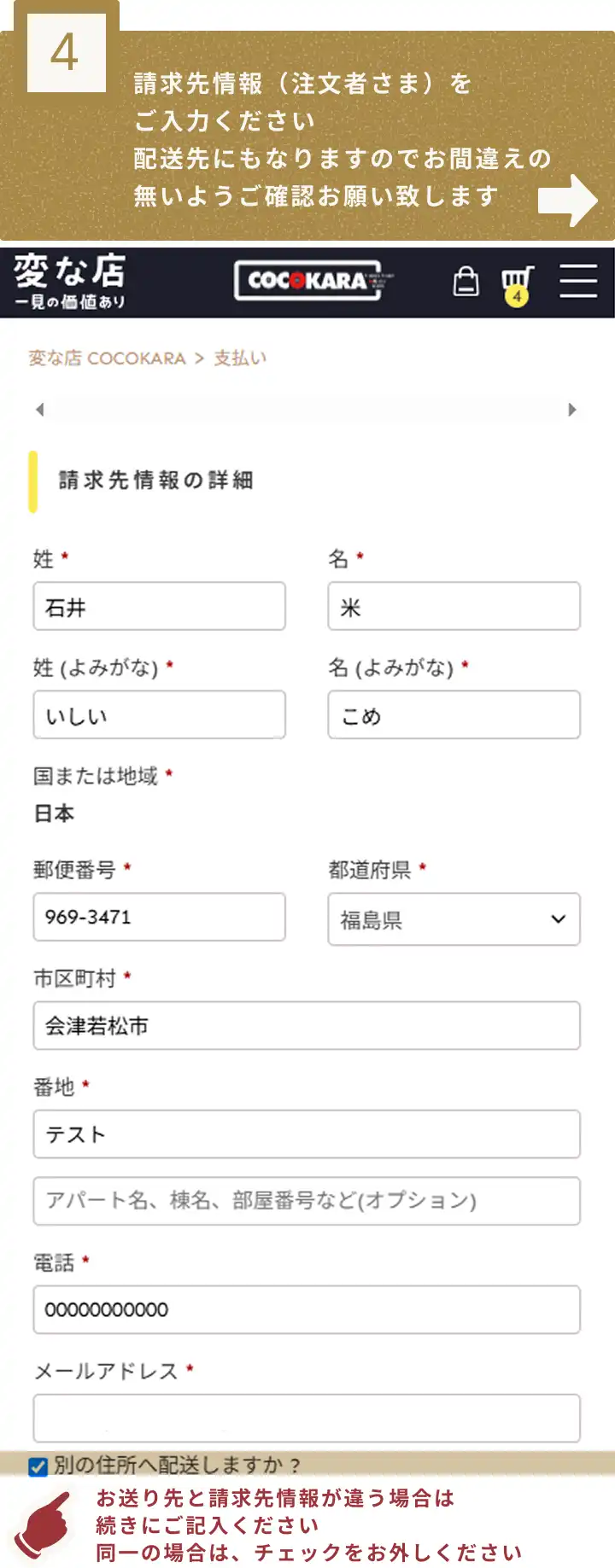The height and width of the screenshot is (1568, 615).
Task: Click the horizontal scrollbar track
Action: click(306, 410)
